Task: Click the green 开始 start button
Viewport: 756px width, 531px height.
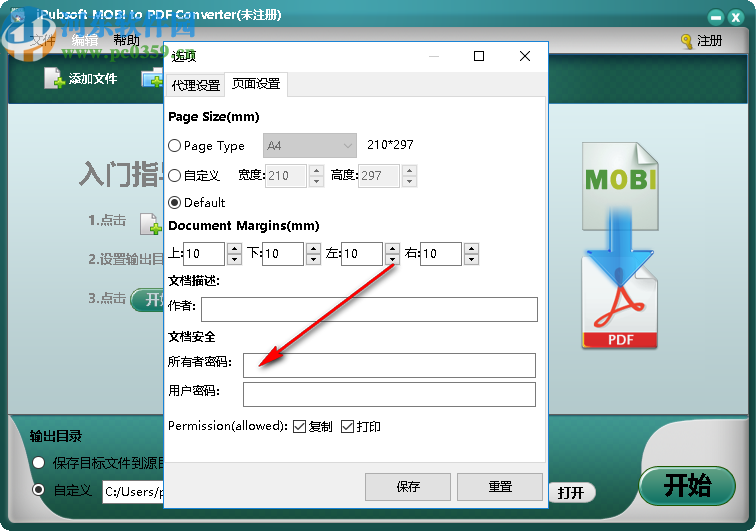Action: point(687,485)
